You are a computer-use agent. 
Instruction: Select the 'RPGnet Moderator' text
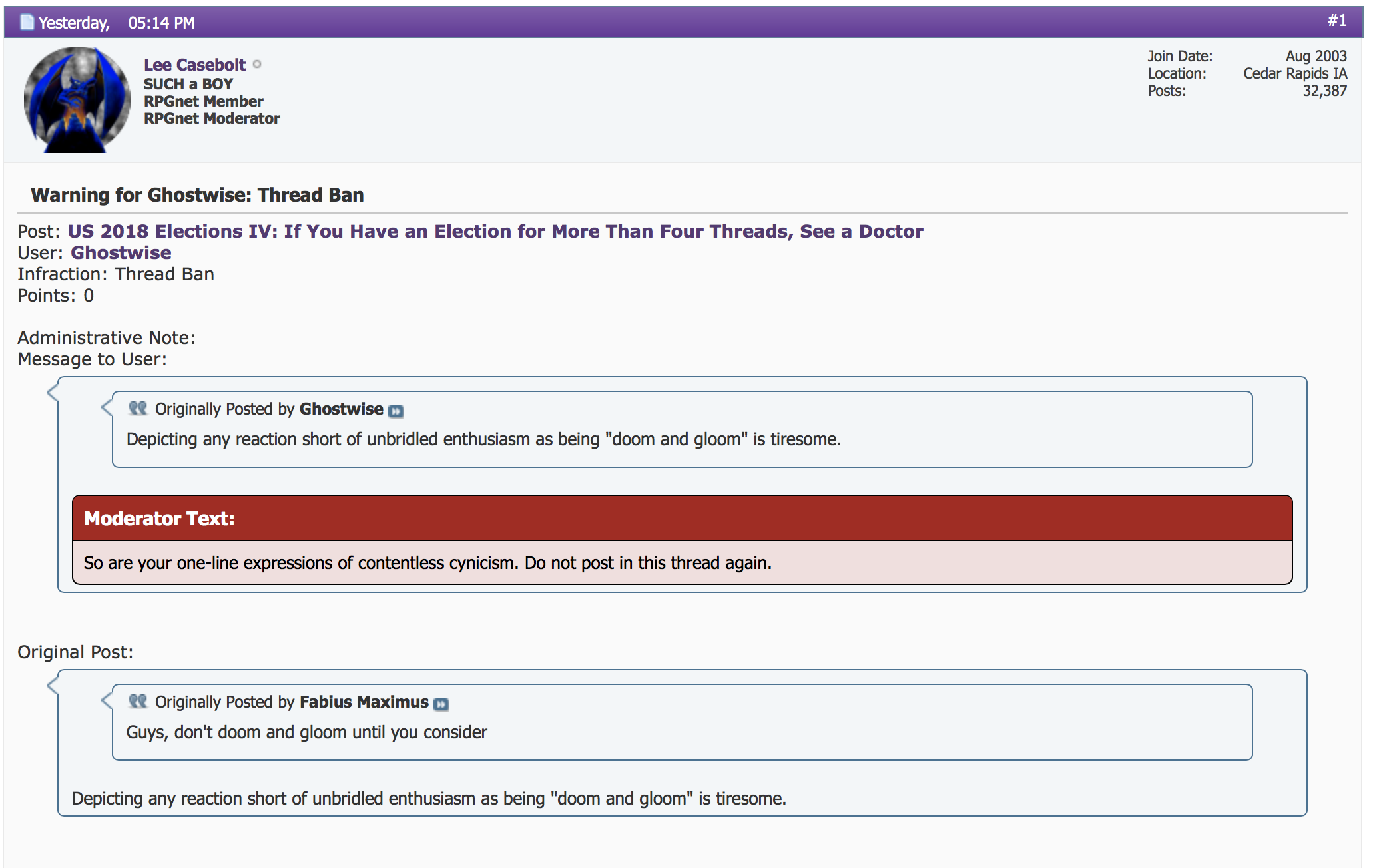tap(212, 118)
